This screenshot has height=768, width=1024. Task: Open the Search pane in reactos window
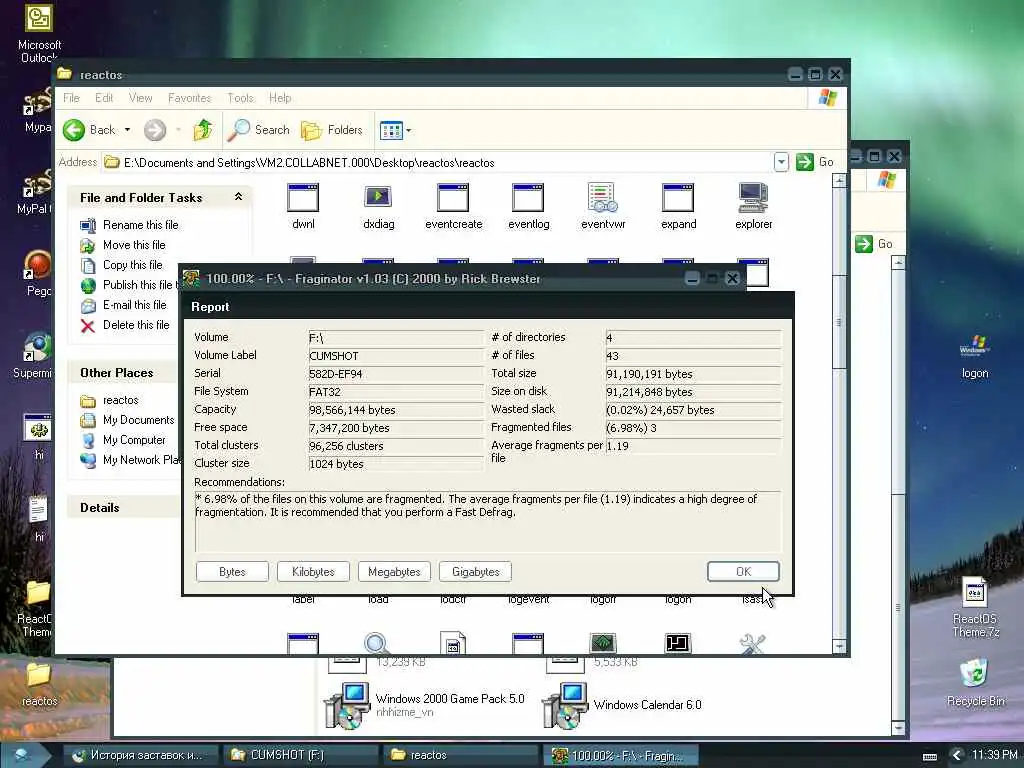point(259,130)
